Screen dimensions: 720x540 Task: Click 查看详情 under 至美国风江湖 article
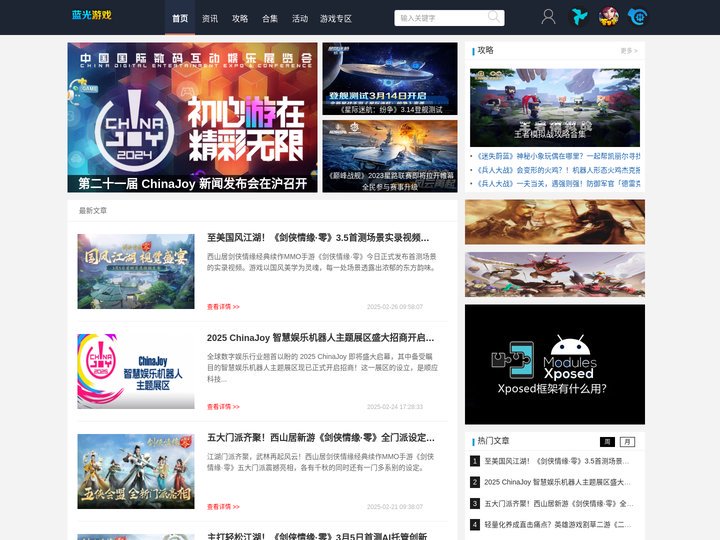[223, 307]
